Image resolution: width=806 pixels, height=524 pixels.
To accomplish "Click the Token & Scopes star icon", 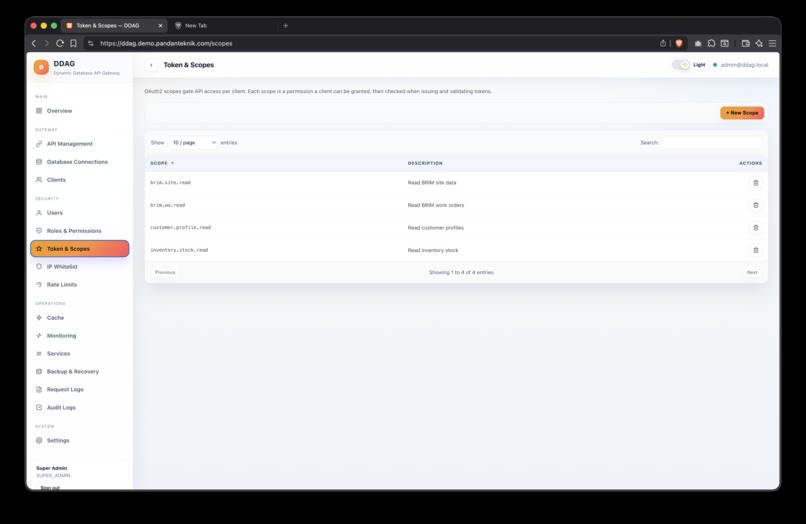I will coord(39,249).
